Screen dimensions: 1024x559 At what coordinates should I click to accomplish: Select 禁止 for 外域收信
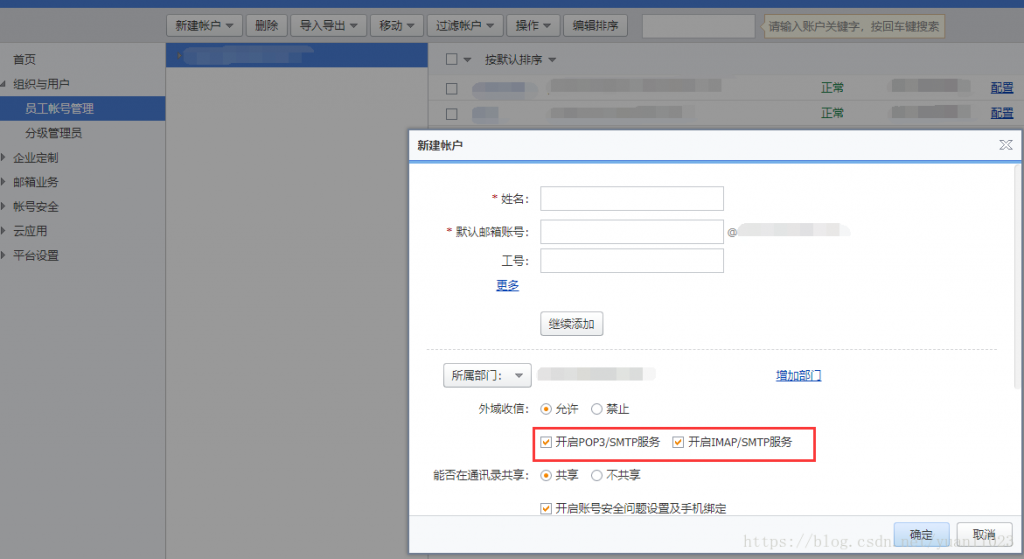pos(597,409)
